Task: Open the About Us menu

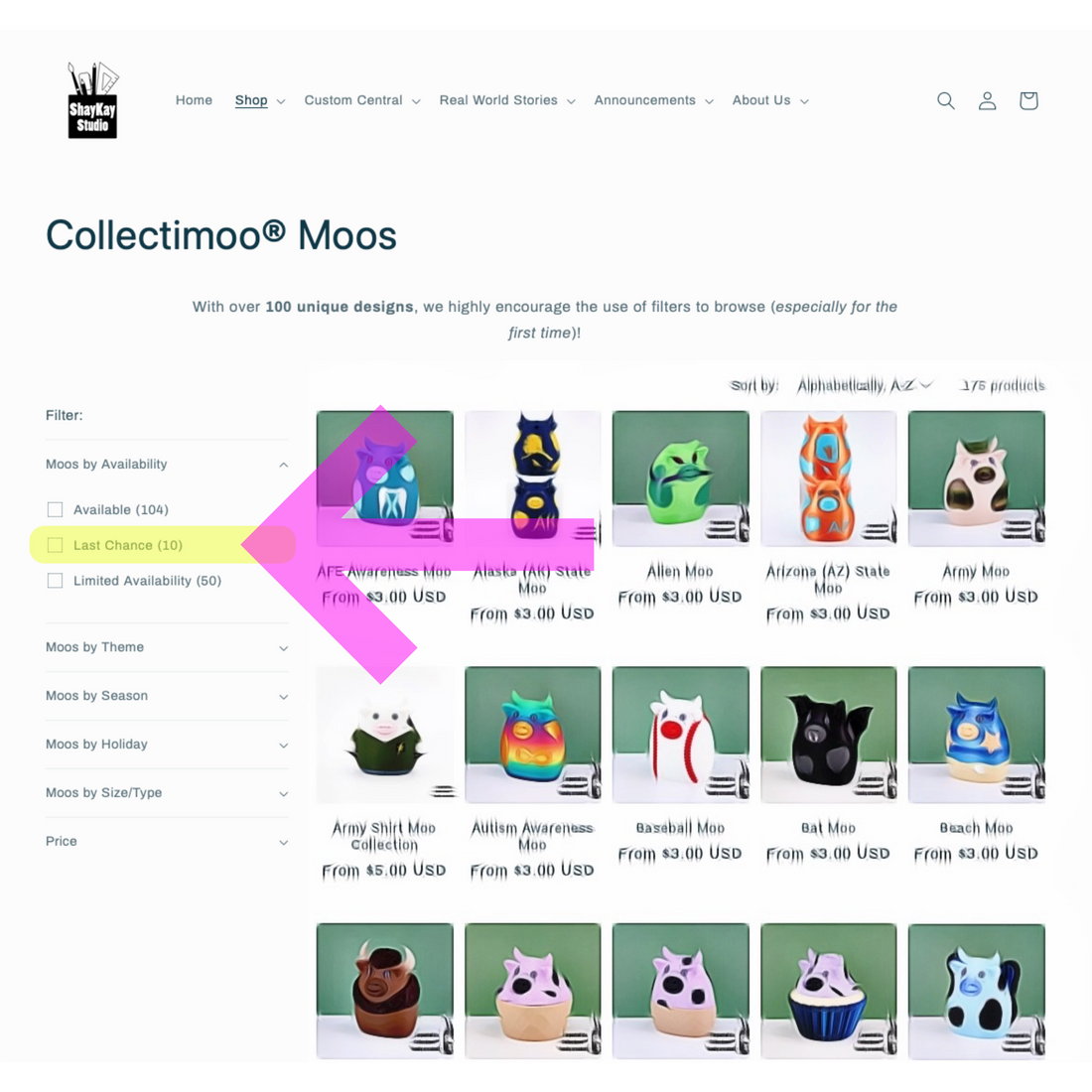Action: [x=770, y=100]
